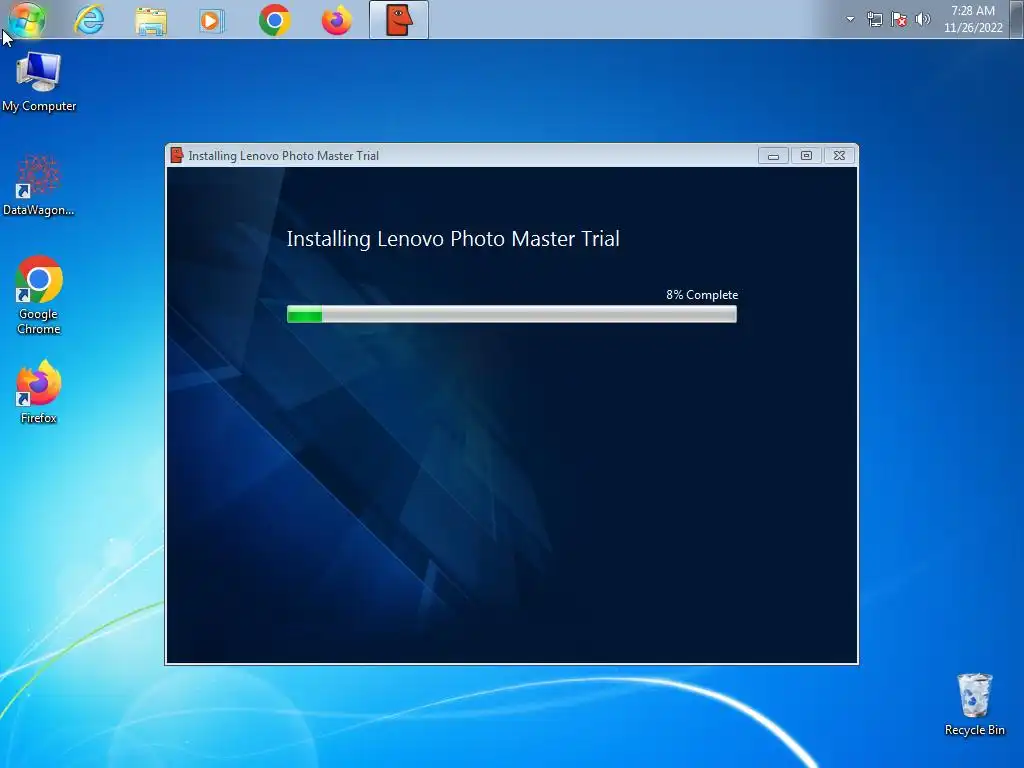
Task: Open the Action Center flag icon
Action: coord(899,20)
